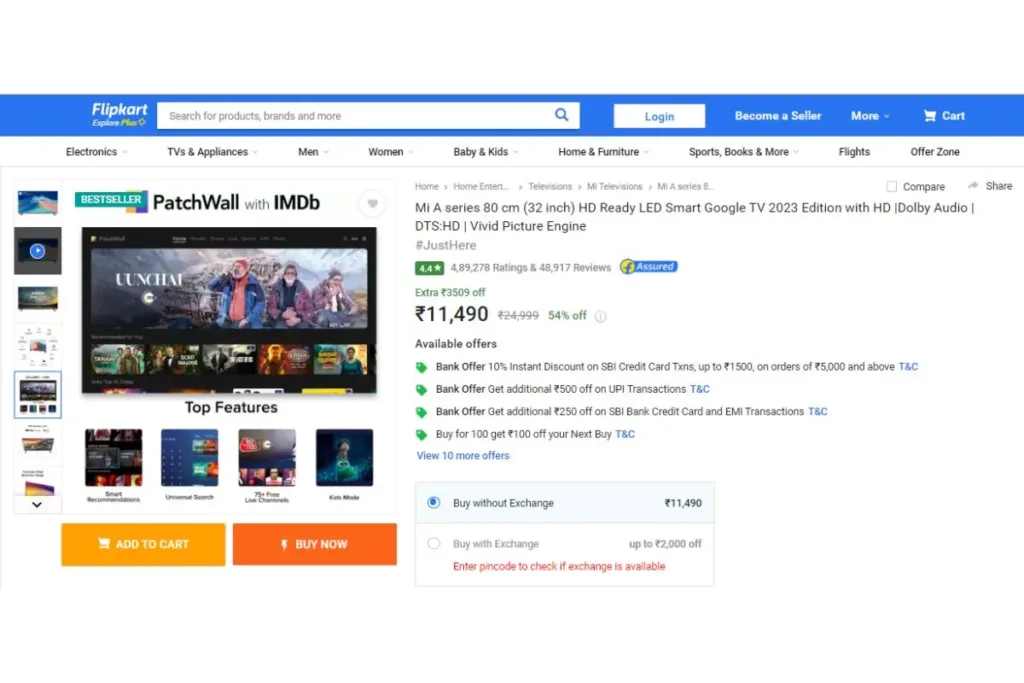The height and width of the screenshot is (683, 1024).
Task: Open T&C for UPI Transactions offer
Action: [x=699, y=389]
